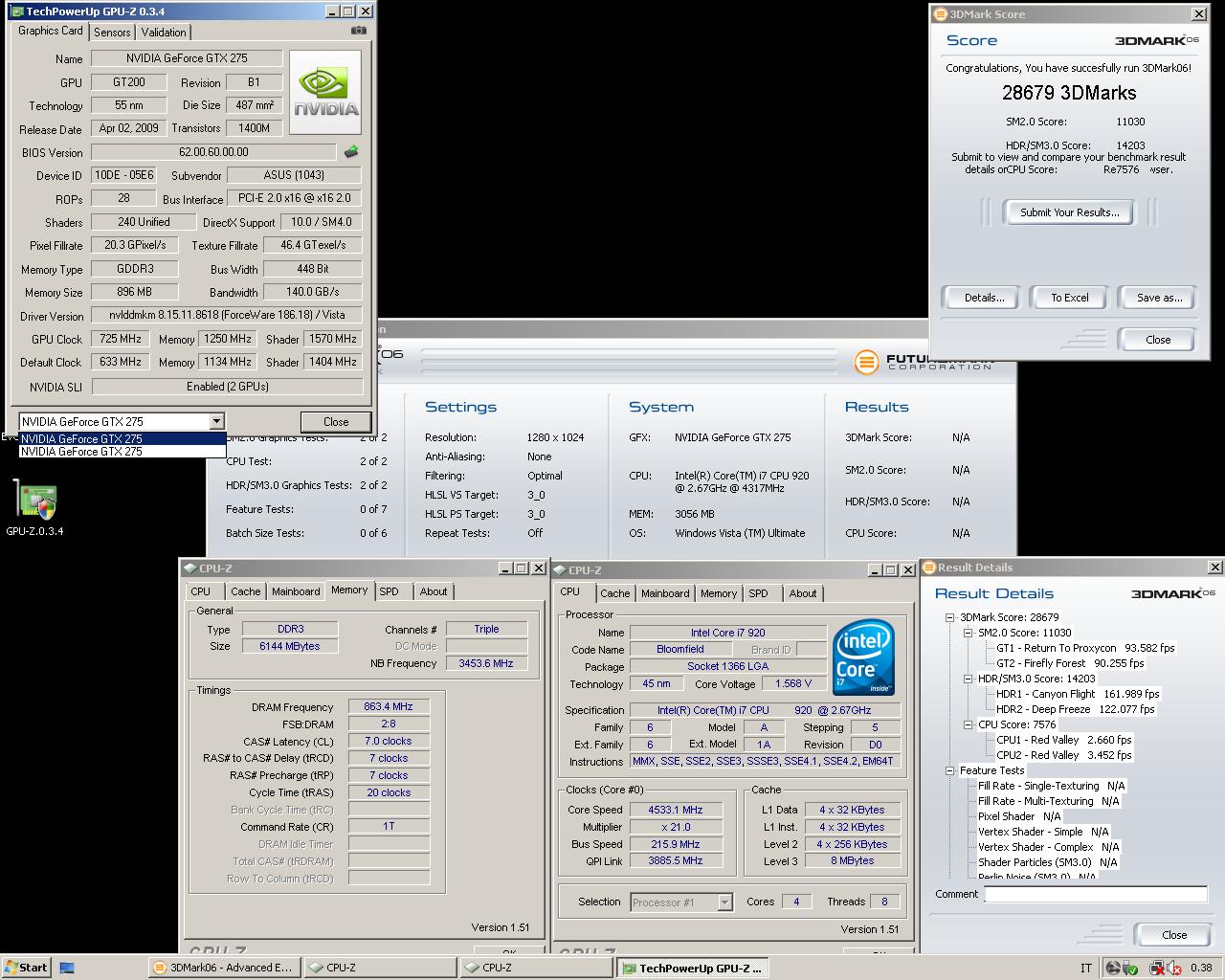Open the SPD tab in CPU-Z Memory window
Screen dimensions: 1225x980
click(389, 591)
